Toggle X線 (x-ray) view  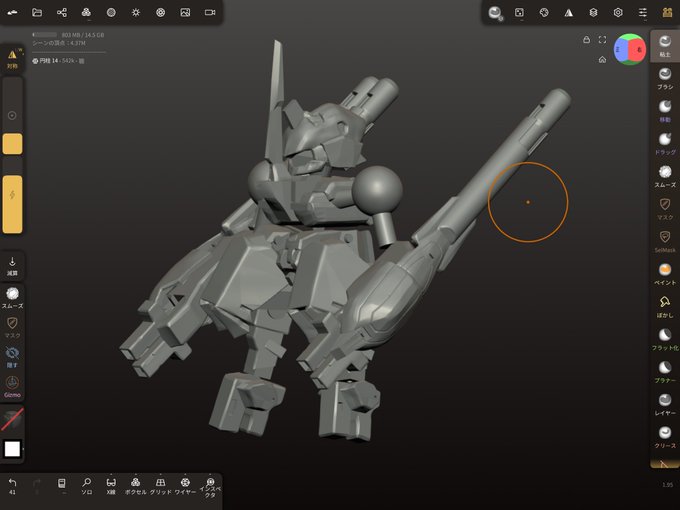coord(111,486)
